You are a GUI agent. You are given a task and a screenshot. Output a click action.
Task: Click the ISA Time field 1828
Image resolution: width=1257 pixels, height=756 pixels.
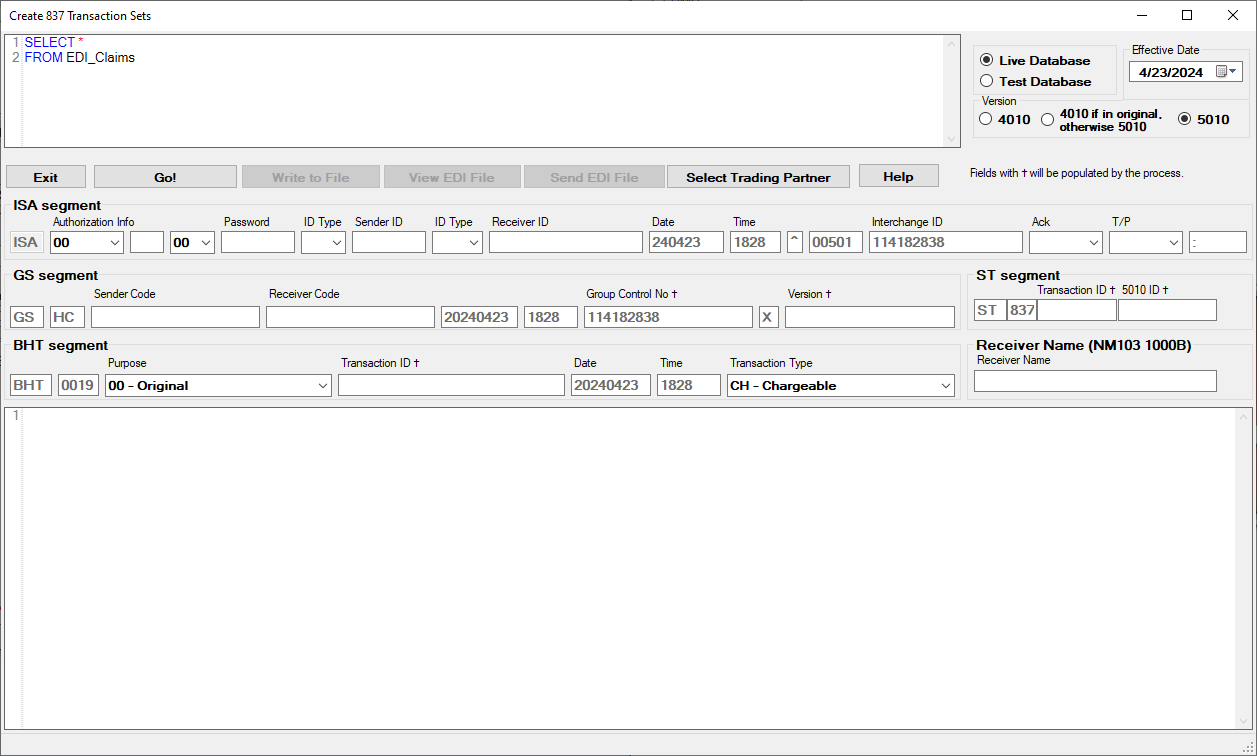pyautogui.click(x=756, y=242)
